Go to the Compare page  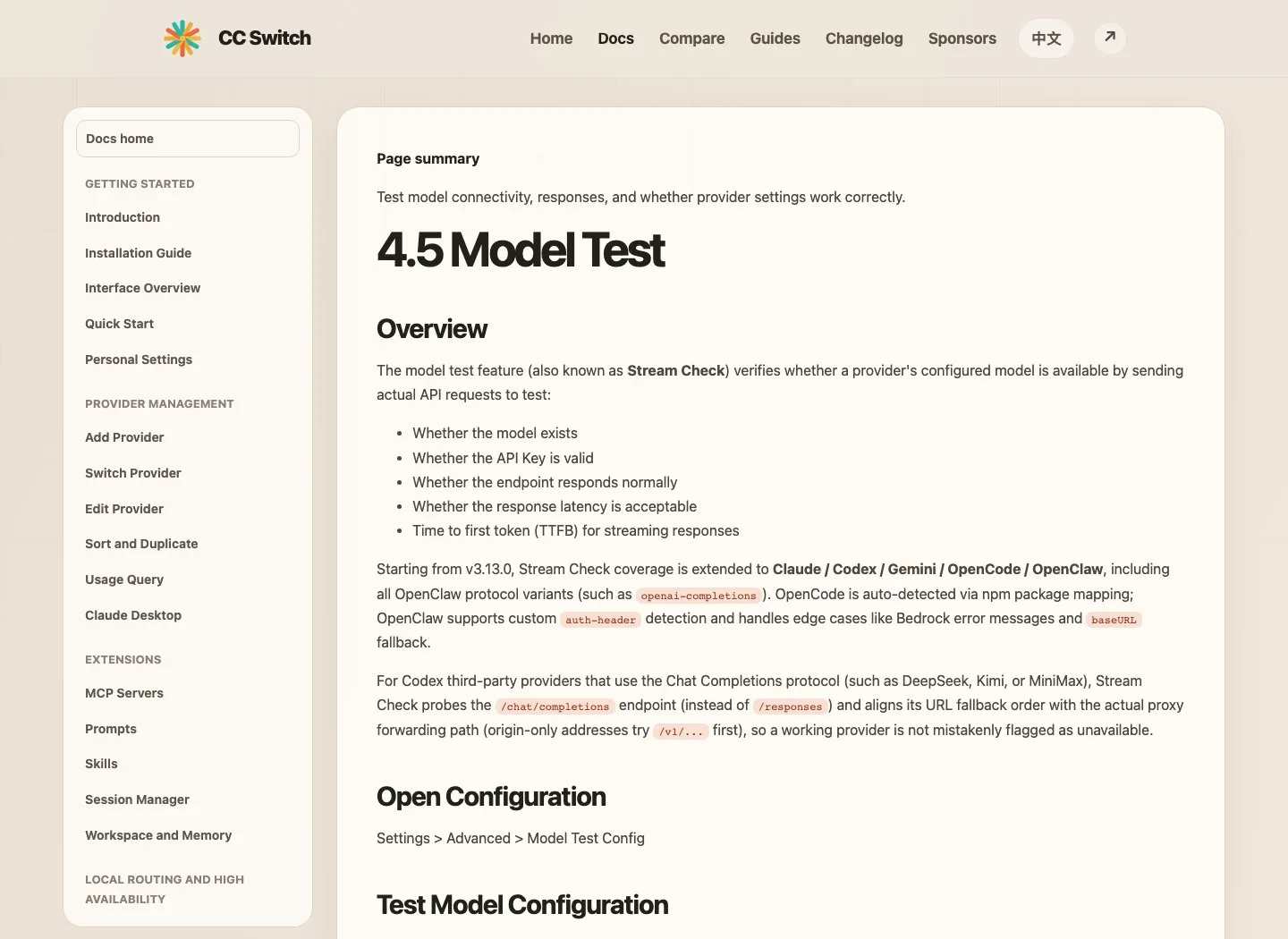click(x=691, y=38)
